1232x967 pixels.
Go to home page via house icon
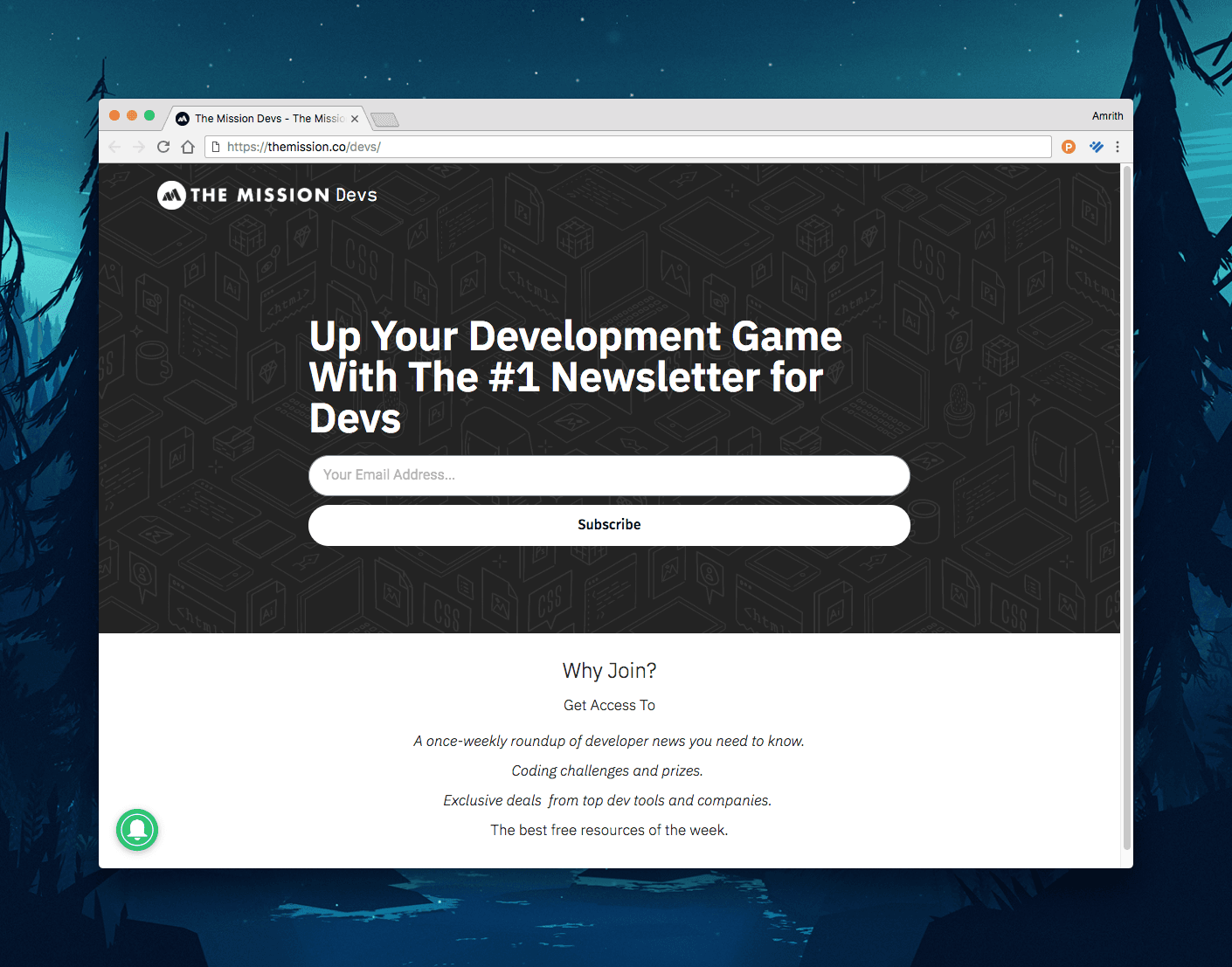click(188, 147)
